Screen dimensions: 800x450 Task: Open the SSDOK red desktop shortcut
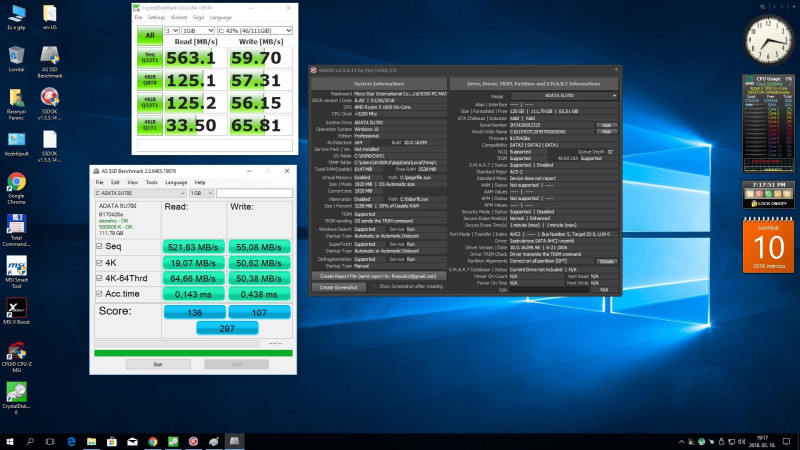tap(49, 104)
